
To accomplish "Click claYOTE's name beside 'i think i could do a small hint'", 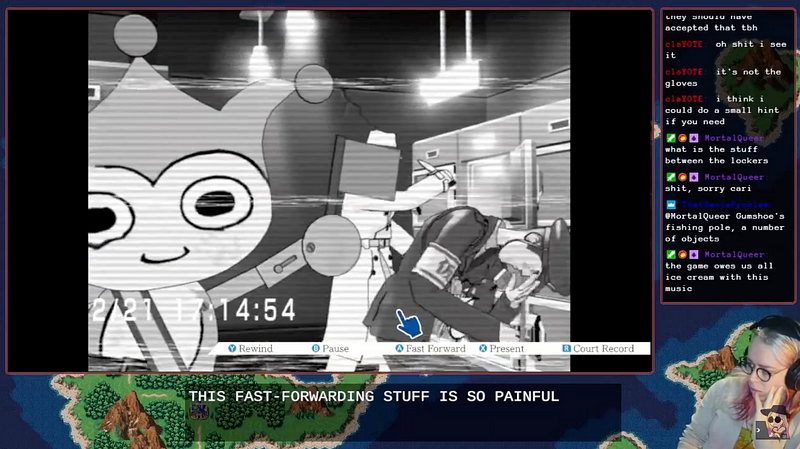I will click(684, 99).
